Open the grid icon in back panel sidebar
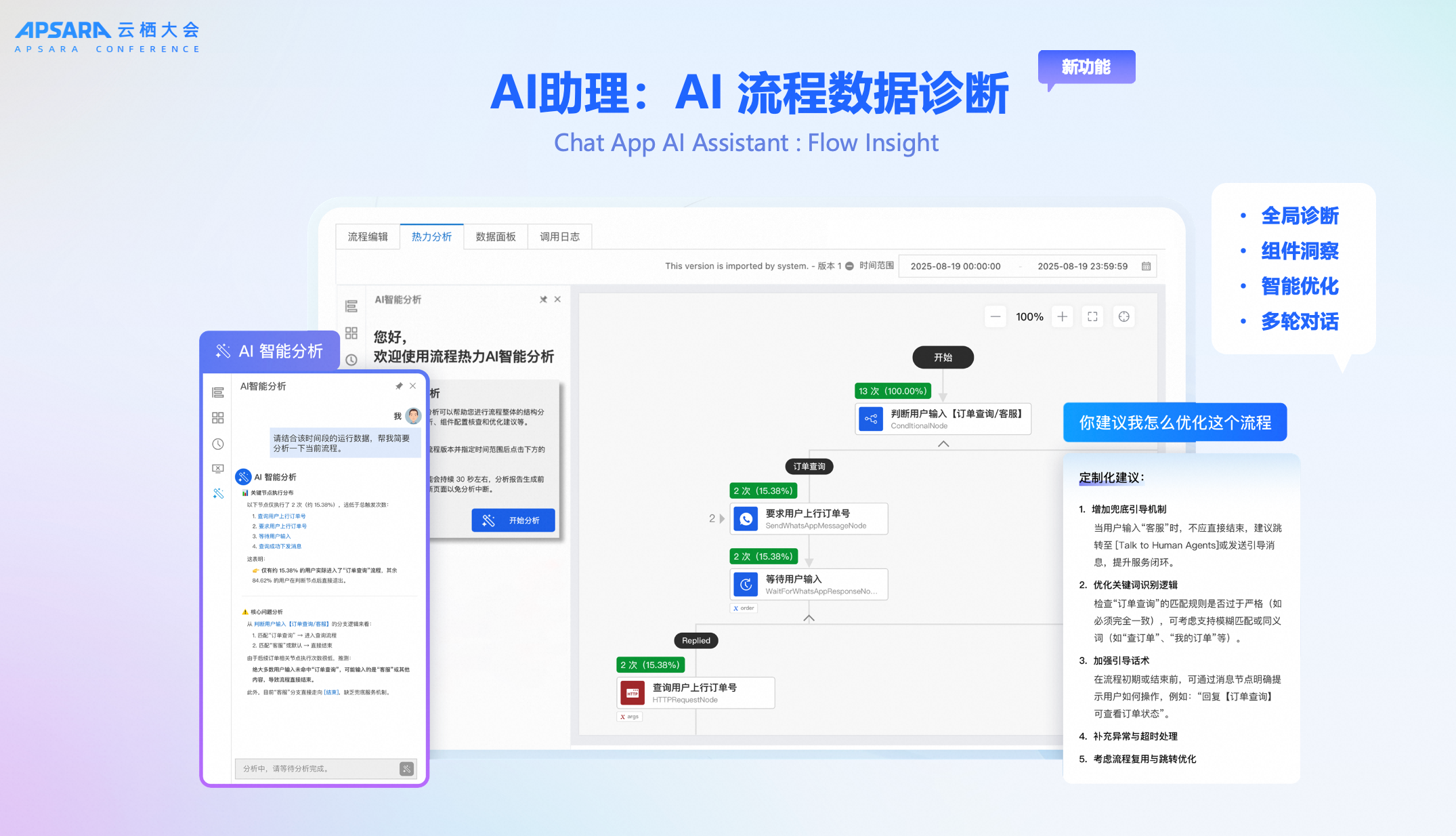Image resolution: width=1456 pixels, height=836 pixels. 351,333
